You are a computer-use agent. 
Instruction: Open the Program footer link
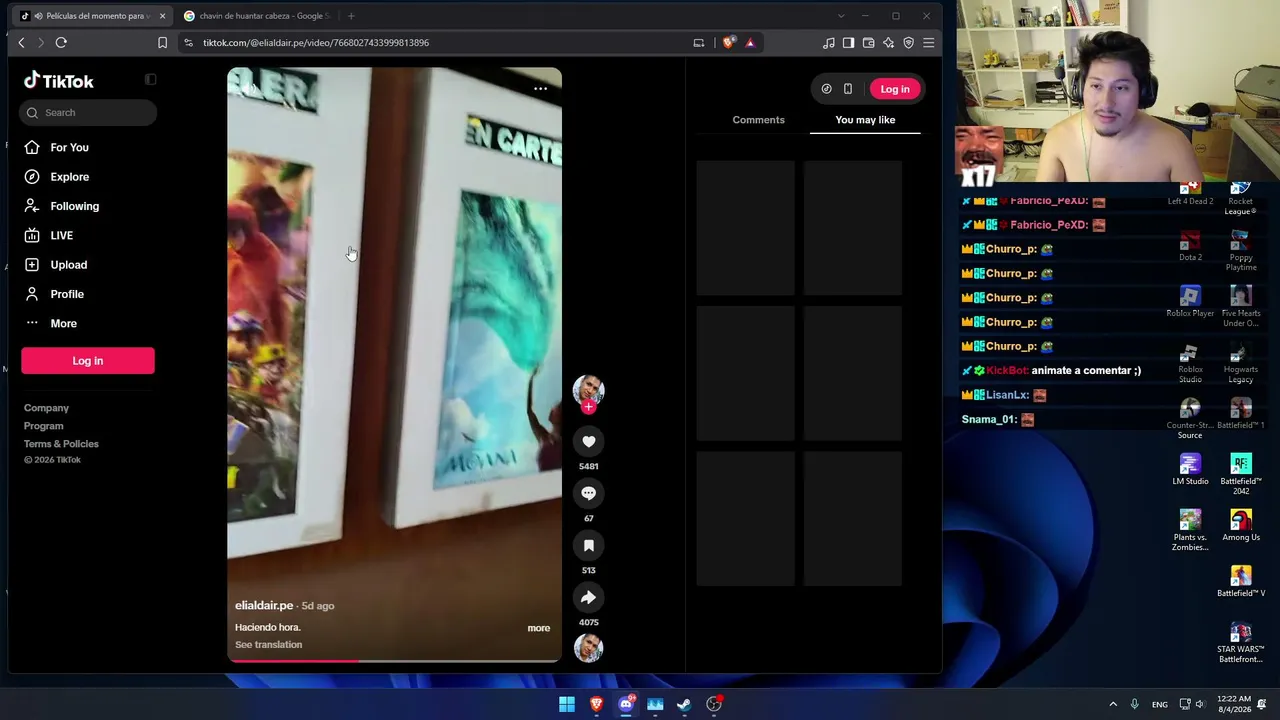point(44,426)
